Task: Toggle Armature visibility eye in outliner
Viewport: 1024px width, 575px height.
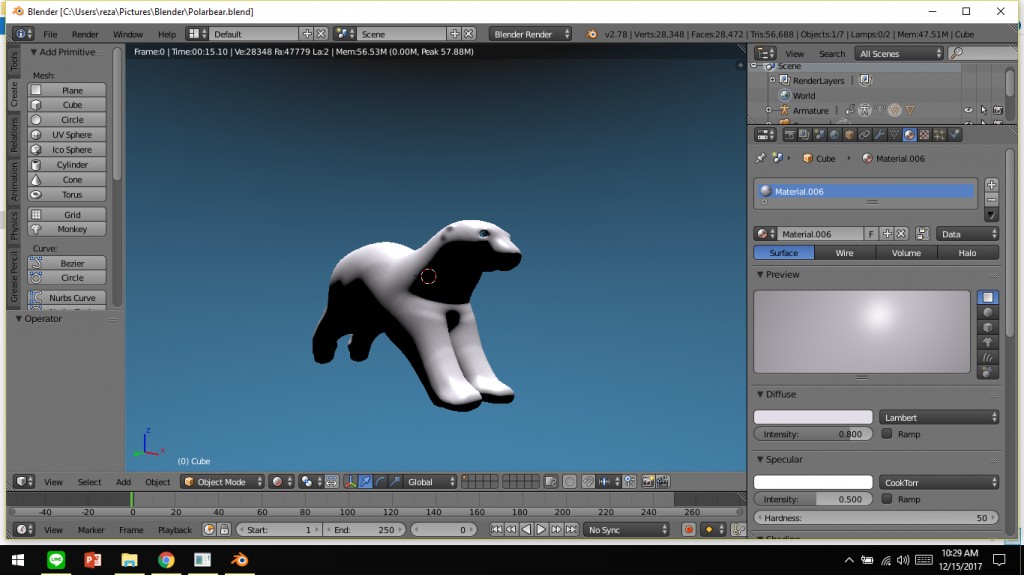Action: tap(968, 111)
